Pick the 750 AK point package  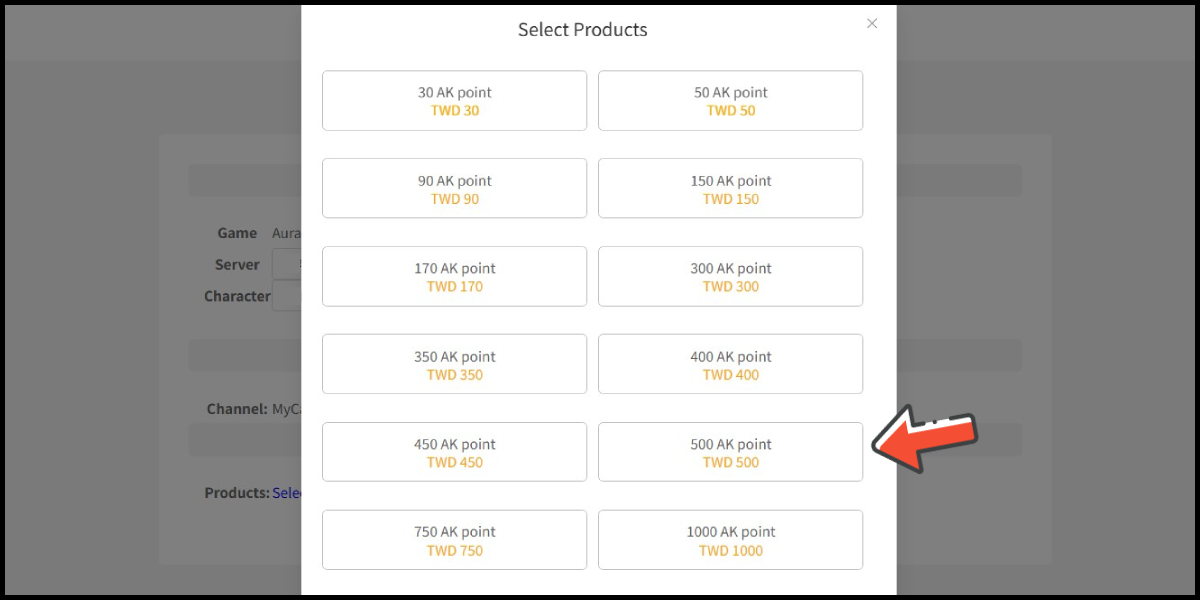454,540
